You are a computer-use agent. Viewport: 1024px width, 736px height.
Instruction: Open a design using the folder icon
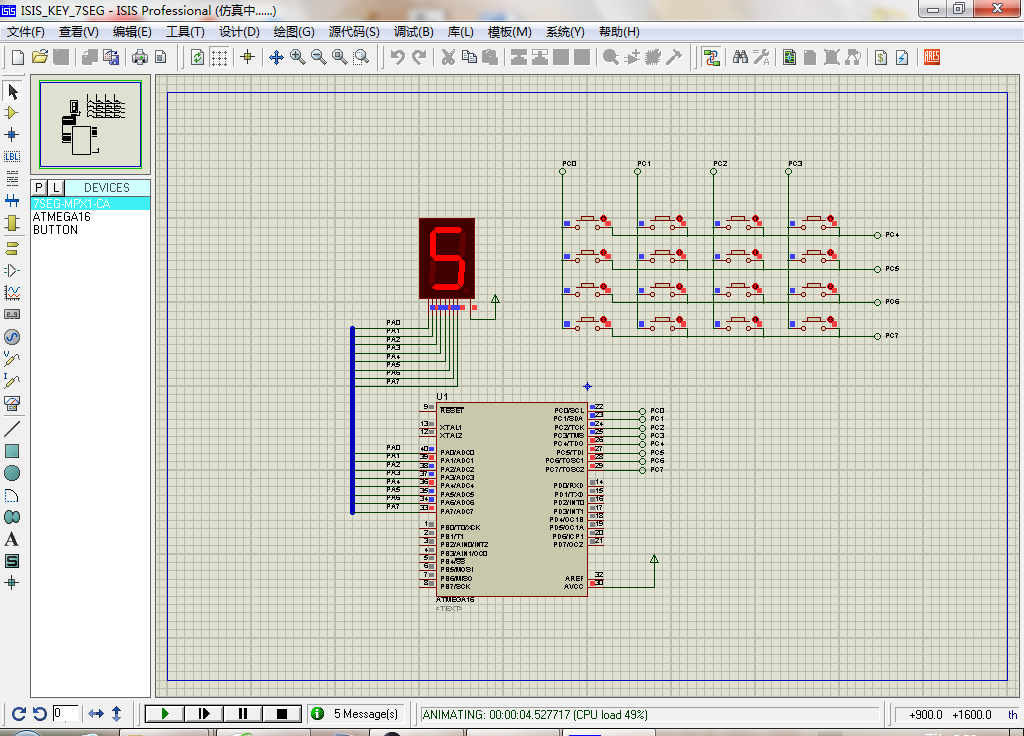coord(40,57)
